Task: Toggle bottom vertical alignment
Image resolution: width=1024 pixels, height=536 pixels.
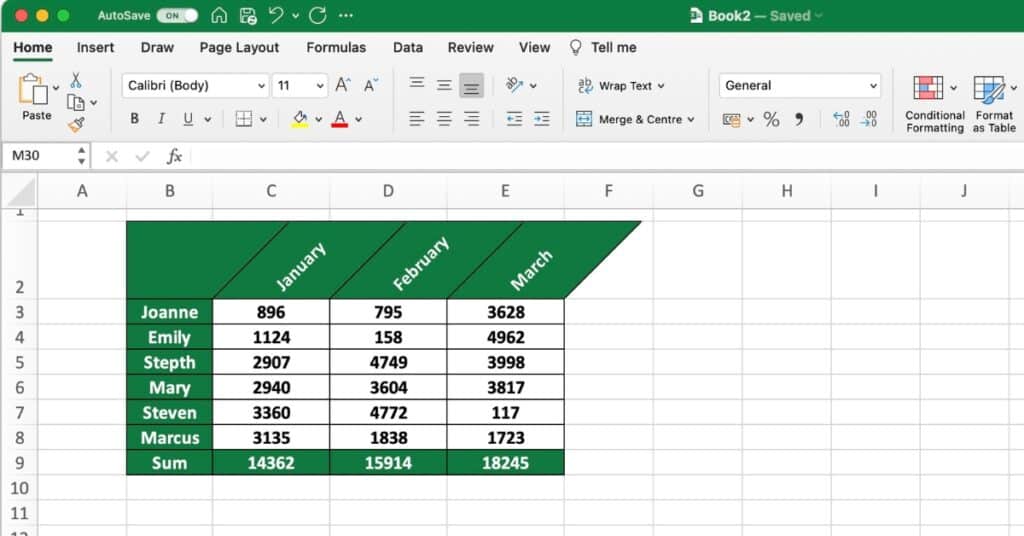Action: tap(472, 86)
